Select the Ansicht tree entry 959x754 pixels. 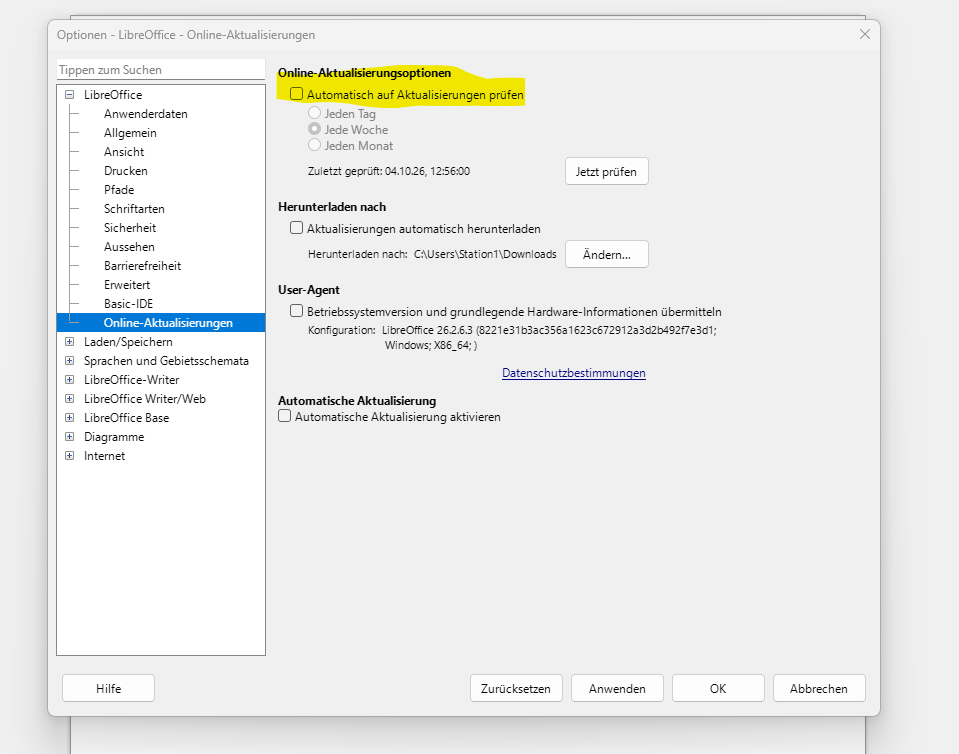124,152
